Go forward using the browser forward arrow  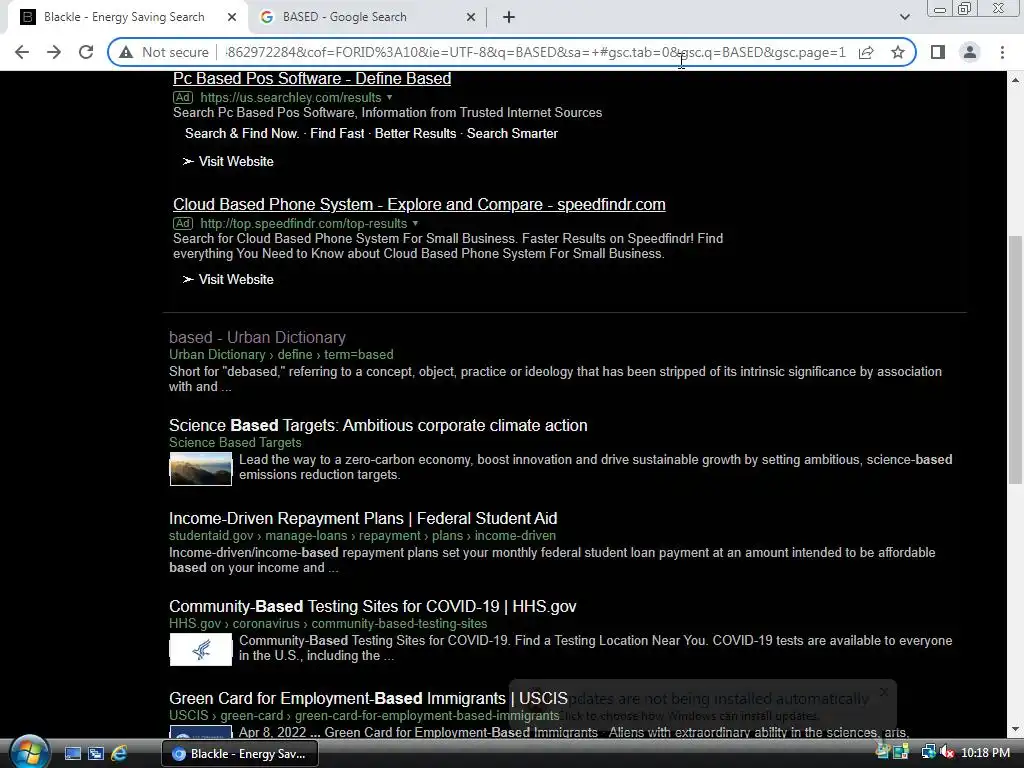(54, 52)
